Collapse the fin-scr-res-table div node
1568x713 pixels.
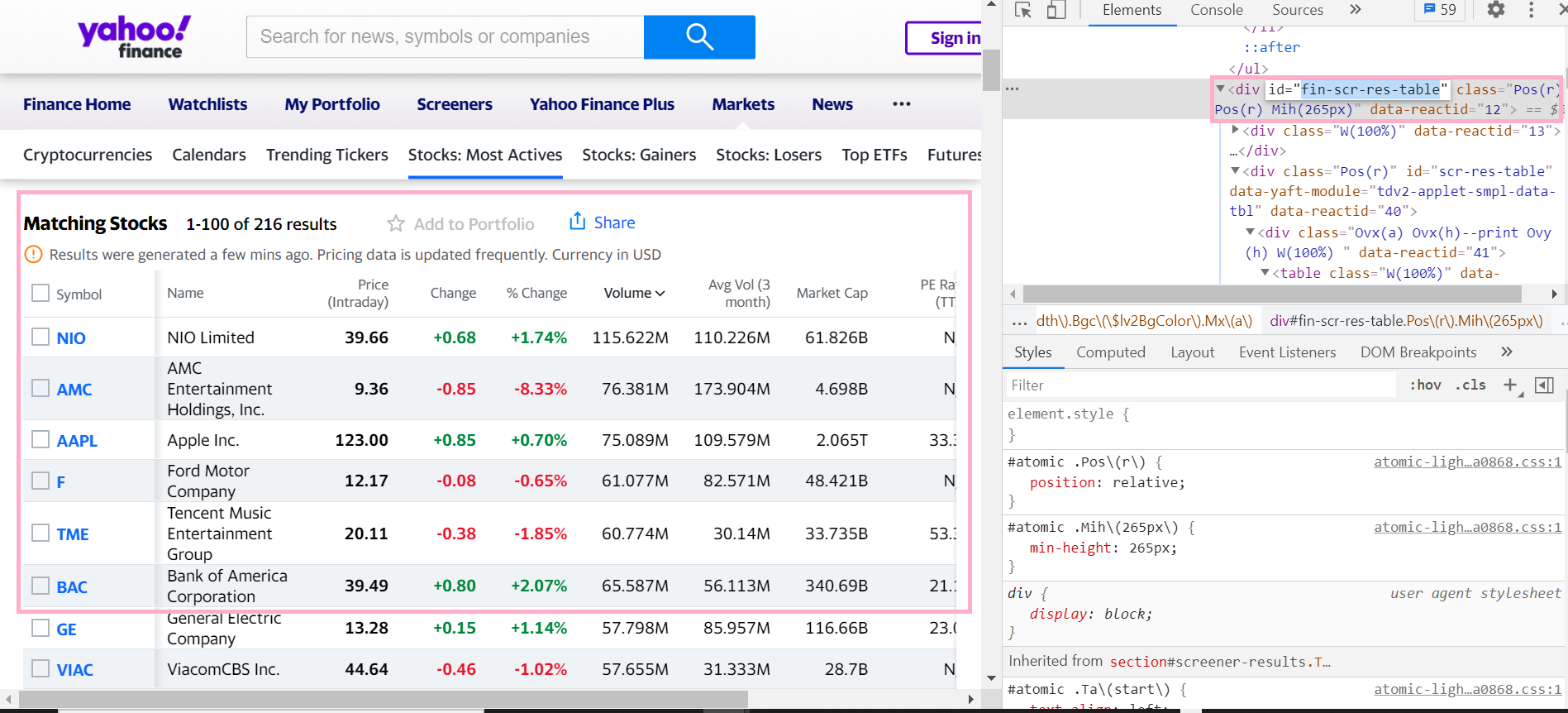coord(1220,89)
